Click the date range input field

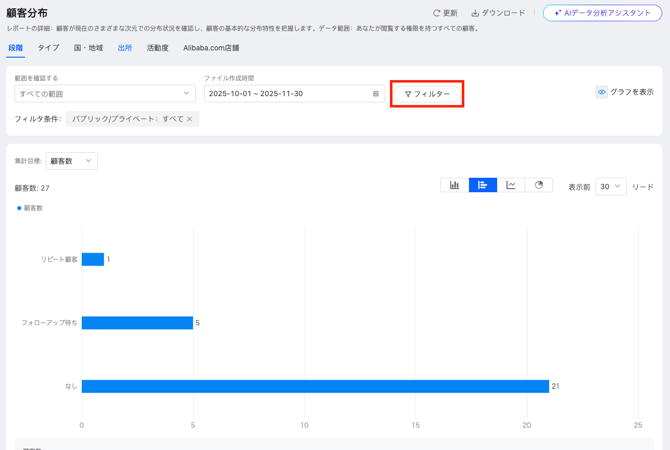coord(287,94)
